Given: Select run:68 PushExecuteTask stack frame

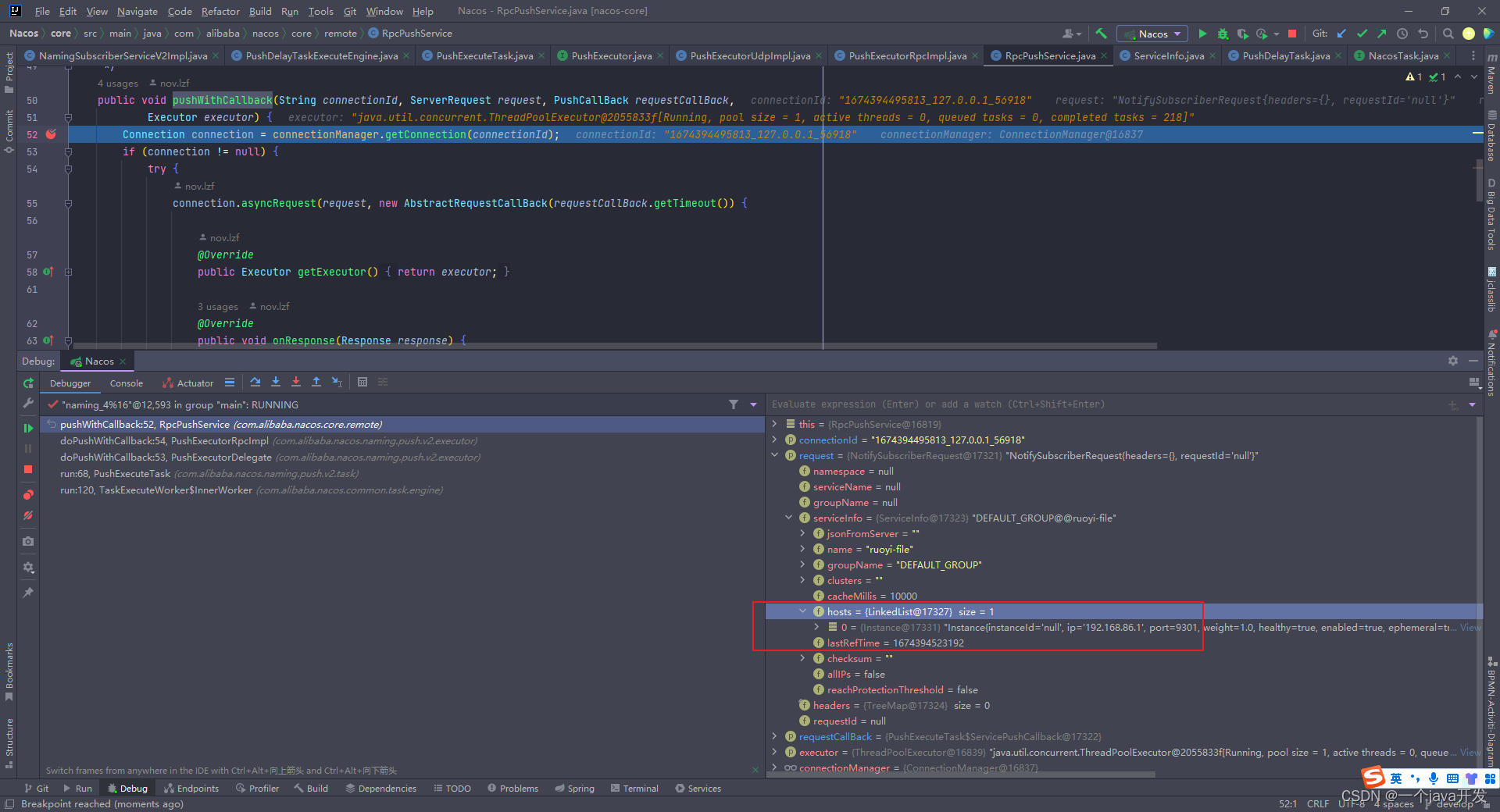Looking at the screenshot, I should click(x=404, y=474).
